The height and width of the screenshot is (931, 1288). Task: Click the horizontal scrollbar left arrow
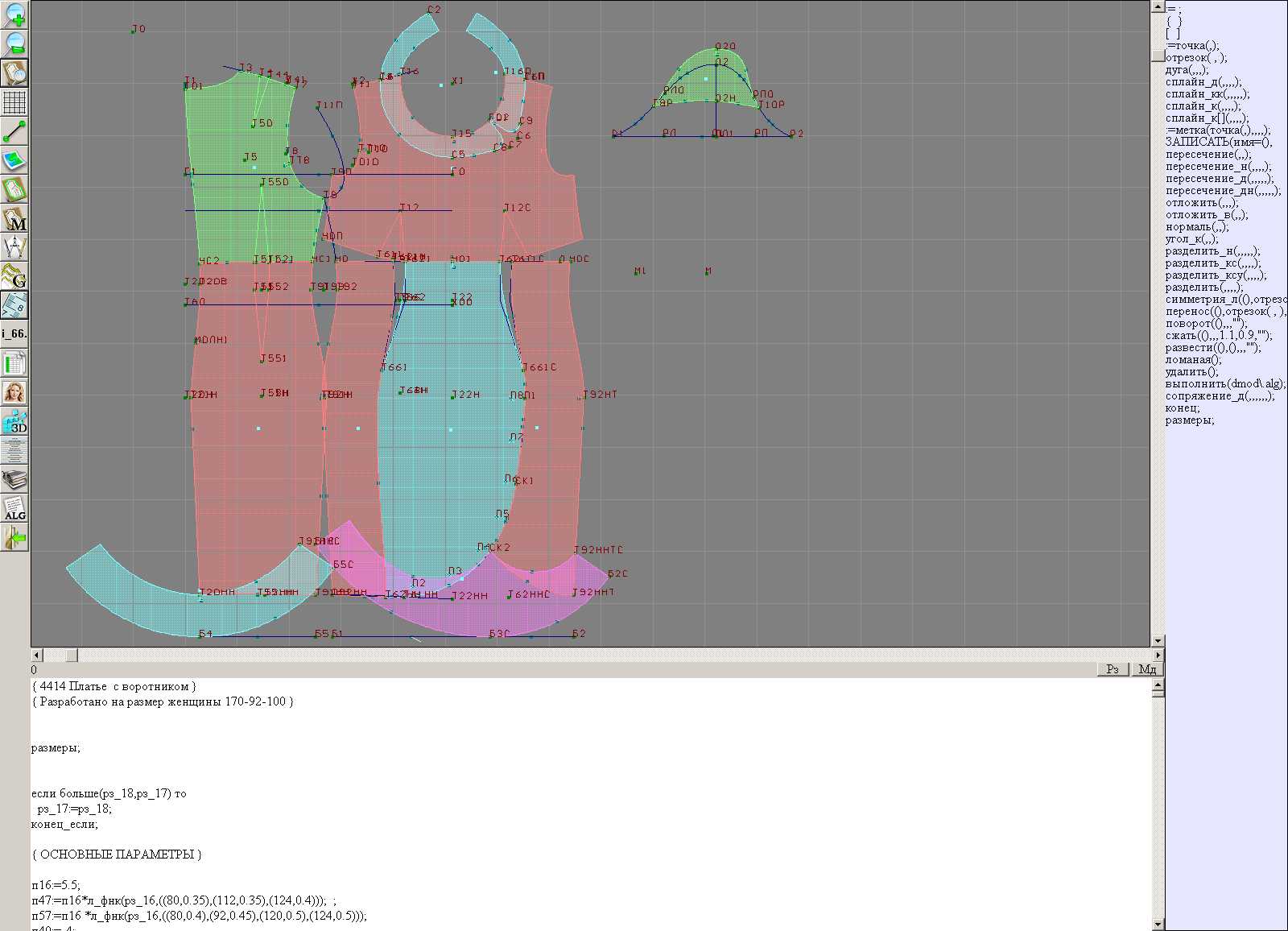[x=36, y=655]
